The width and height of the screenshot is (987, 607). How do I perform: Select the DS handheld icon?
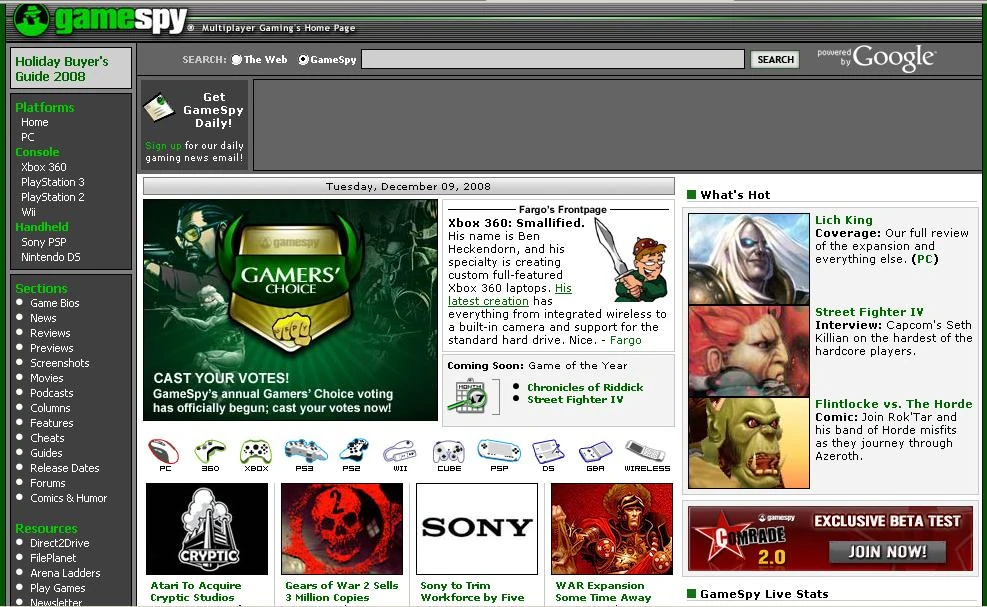(x=546, y=450)
